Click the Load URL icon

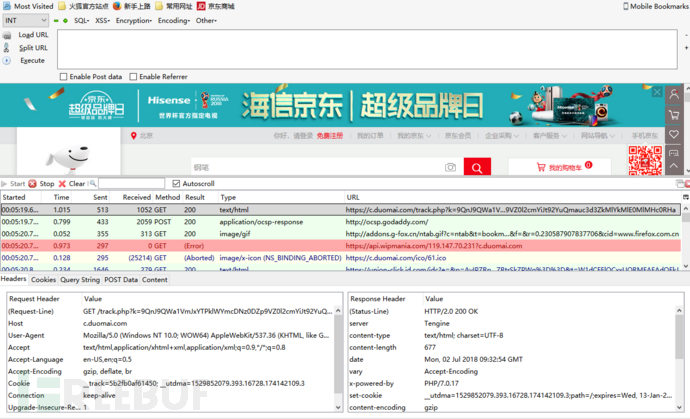7,35
